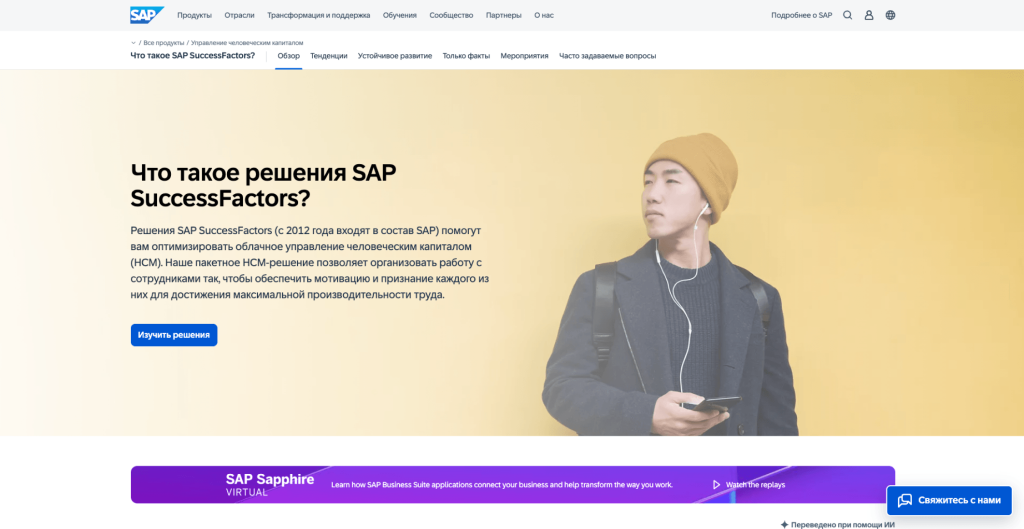Viewport: 1024px width, 529px height.
Task: Open the Продукты menu
Action: (195, 15)
